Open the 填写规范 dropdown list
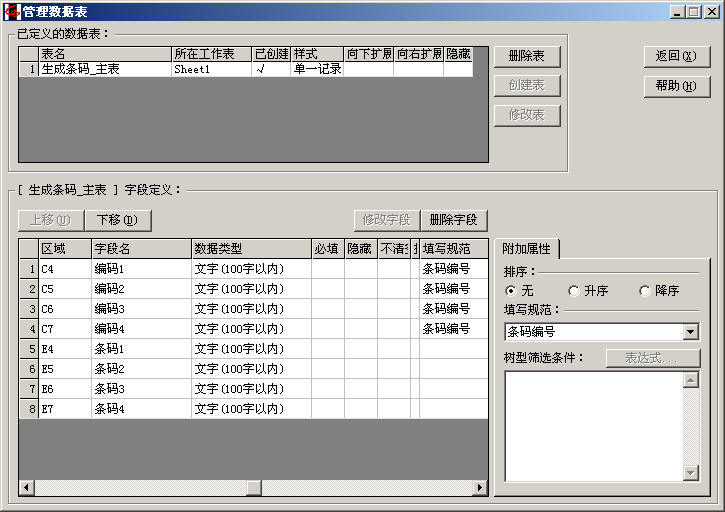This screenshot has width=725, height=512. (690, 332)
